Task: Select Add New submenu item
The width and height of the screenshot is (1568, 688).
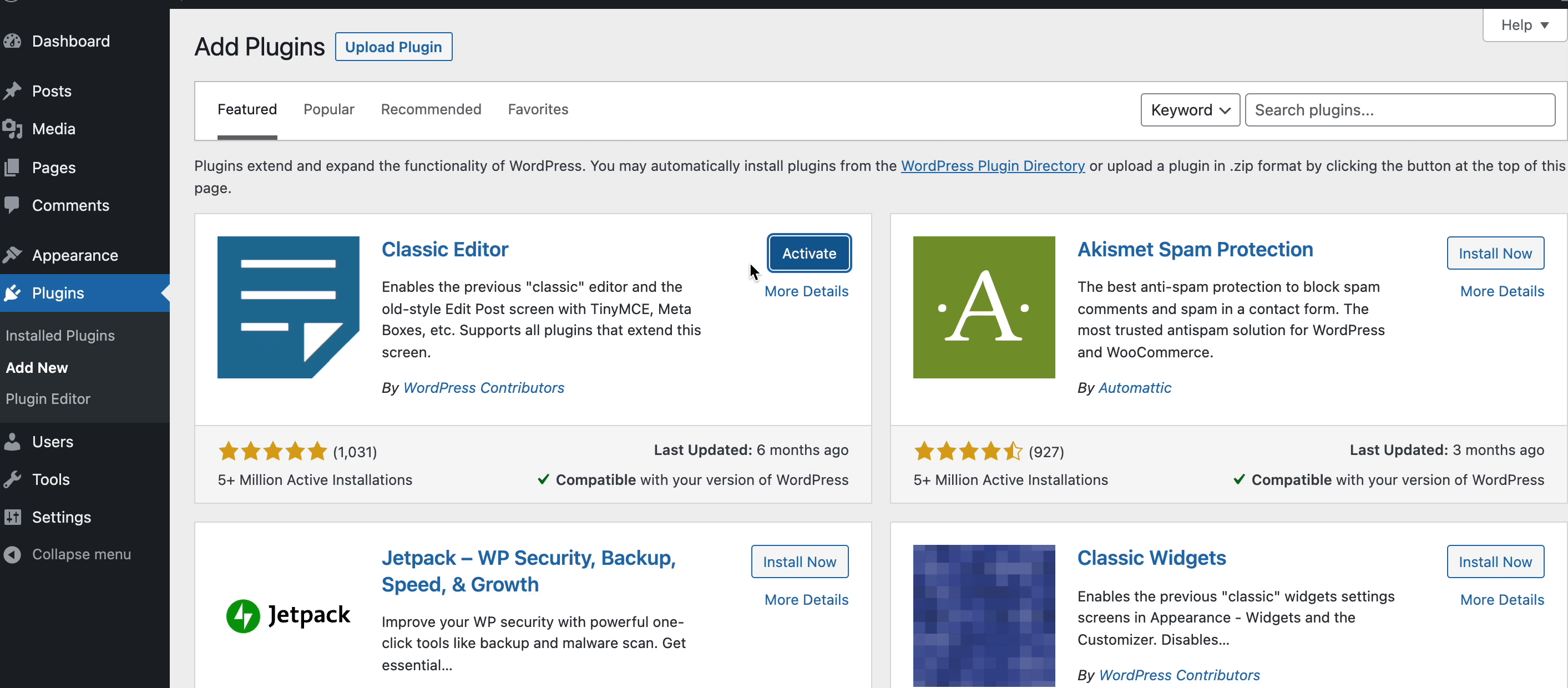Action: 37,367
